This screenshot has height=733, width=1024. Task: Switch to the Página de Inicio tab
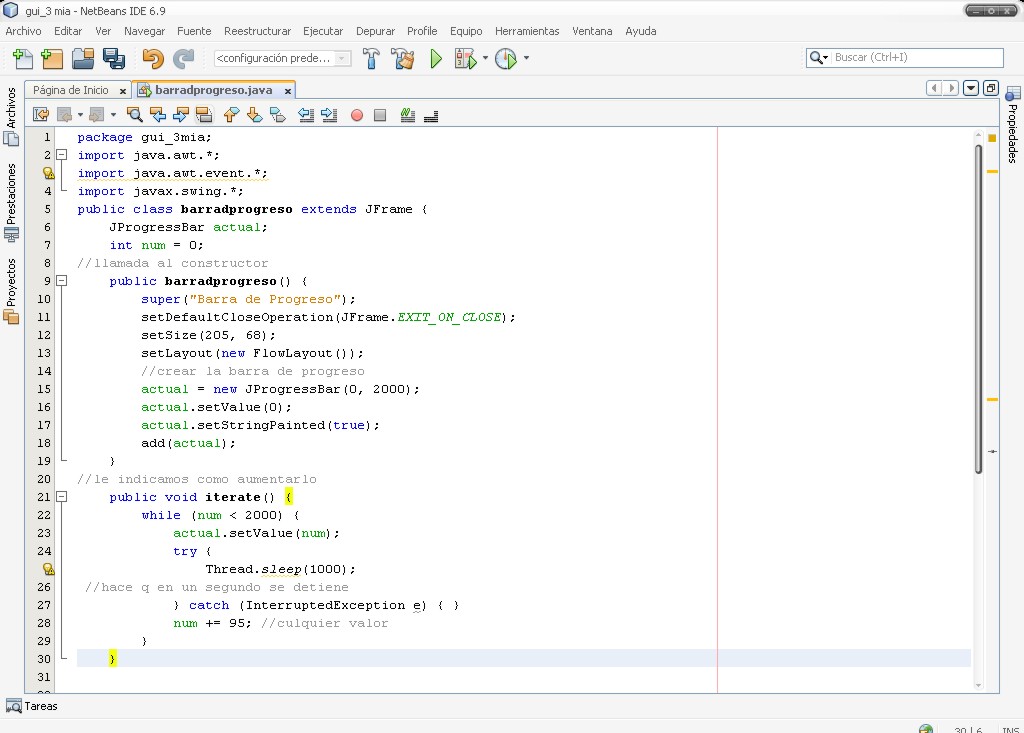(71, 90)
